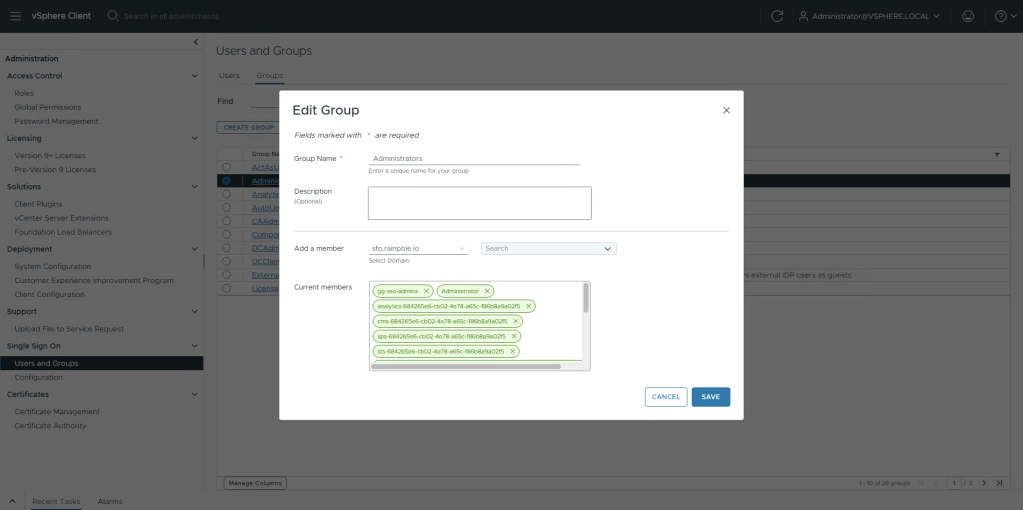This screenshot has height=510, width=1023.
Task: Open the hamburger navigation menu
Action: tap(15, 16)
